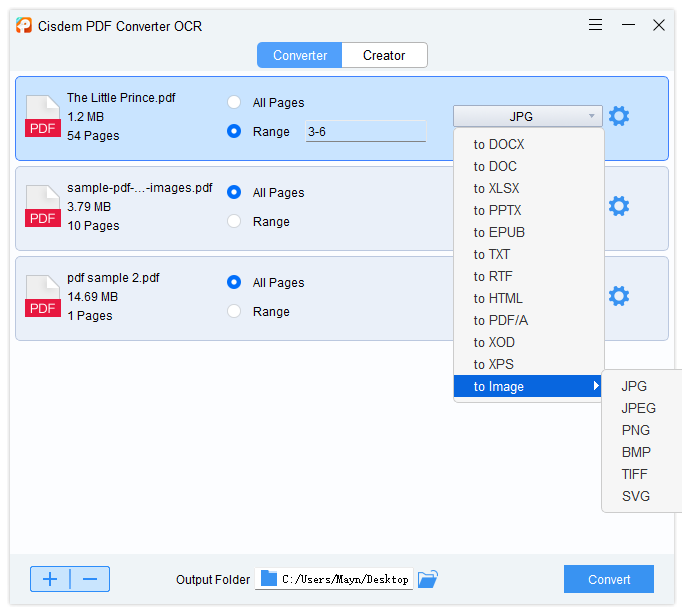The width and height of the screenshot is (682, 613).
Task: Switch to the Creator tab
Action: pos(384,55)
